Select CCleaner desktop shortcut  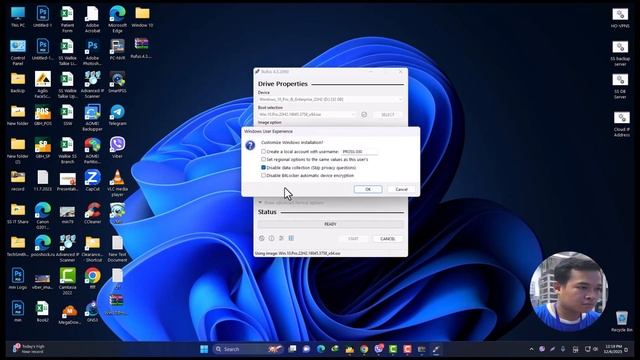coord(92,213)
